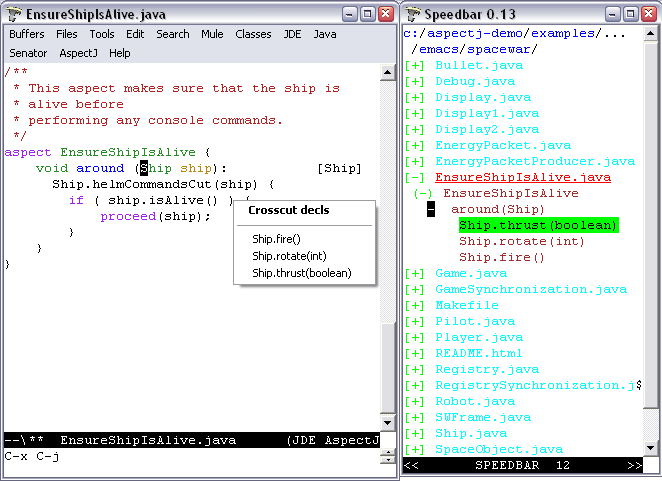The height and width of the screenshot is (481, 662).
Task: Expand the Game.java entry in speedbar
Action: 415,274
